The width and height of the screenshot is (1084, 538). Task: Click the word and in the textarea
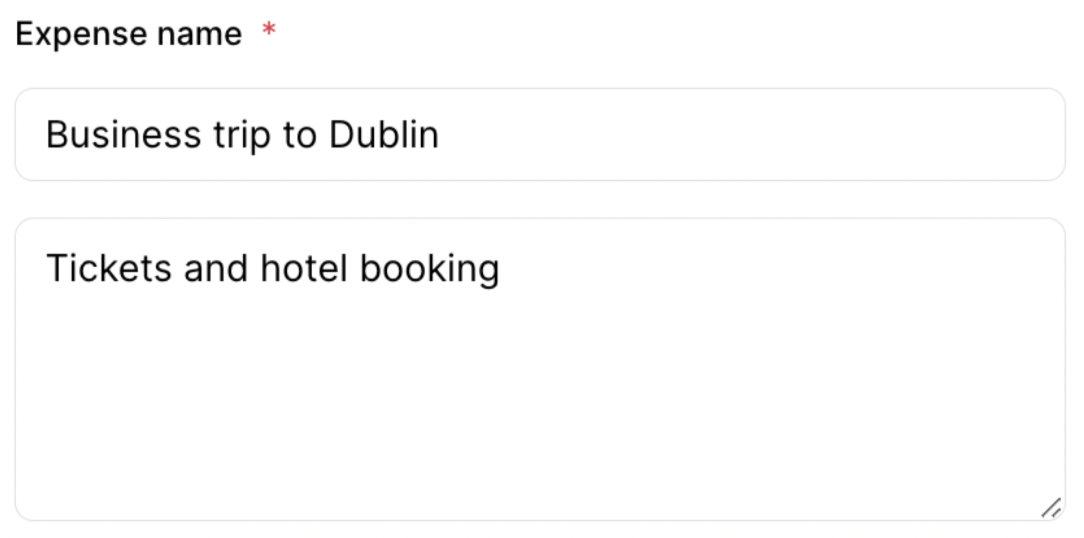pos(215,268)
